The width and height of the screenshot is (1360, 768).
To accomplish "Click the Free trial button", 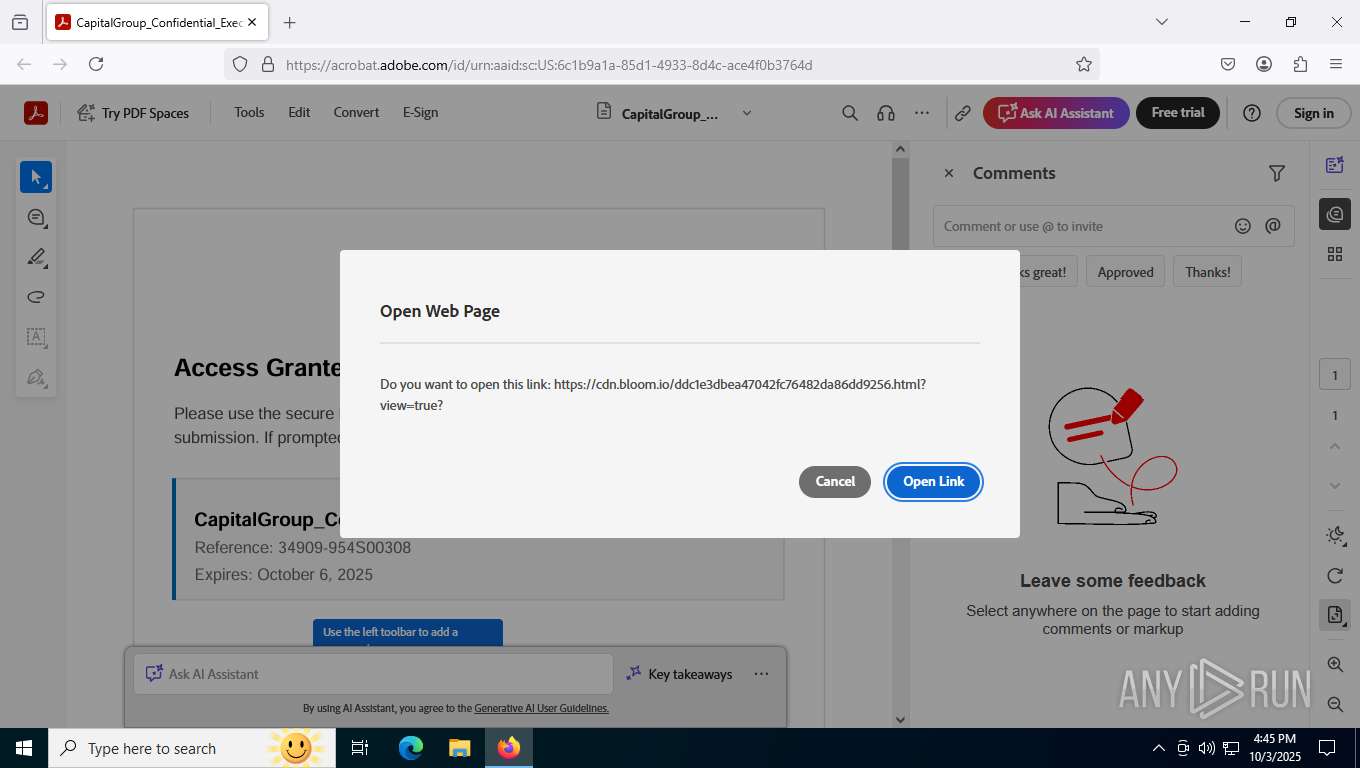I will click(x=1178, y=113).
